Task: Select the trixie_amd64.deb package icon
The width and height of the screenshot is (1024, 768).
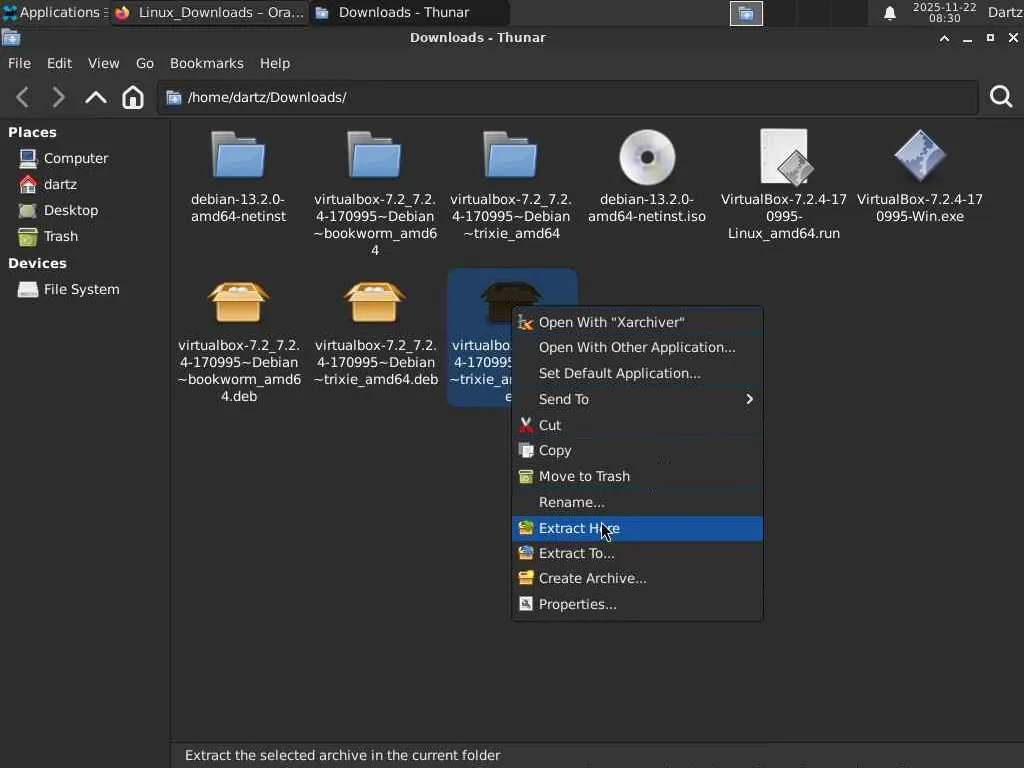Action: [x=374, y=302]
